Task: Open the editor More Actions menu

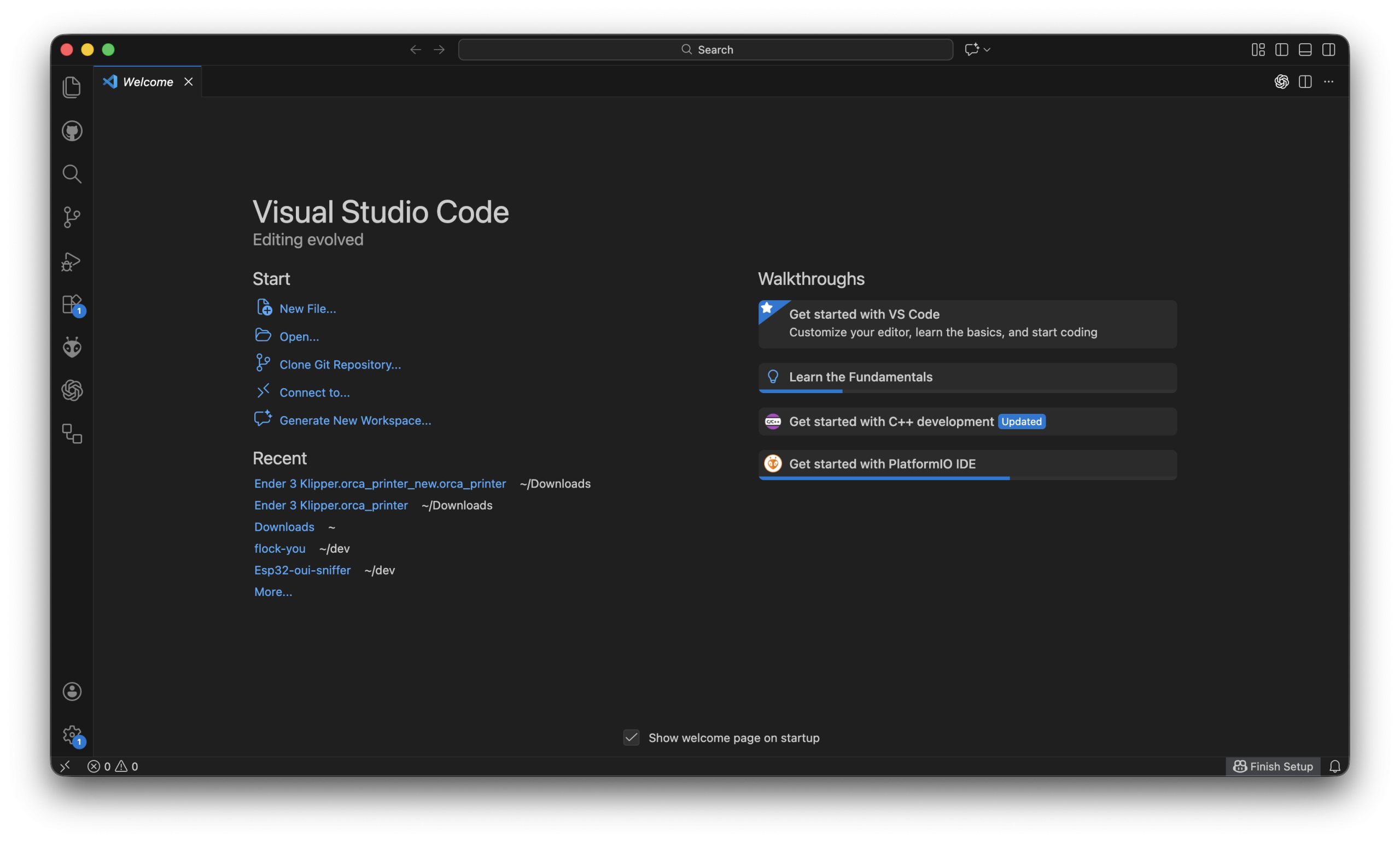Action: pos(1329,82)
